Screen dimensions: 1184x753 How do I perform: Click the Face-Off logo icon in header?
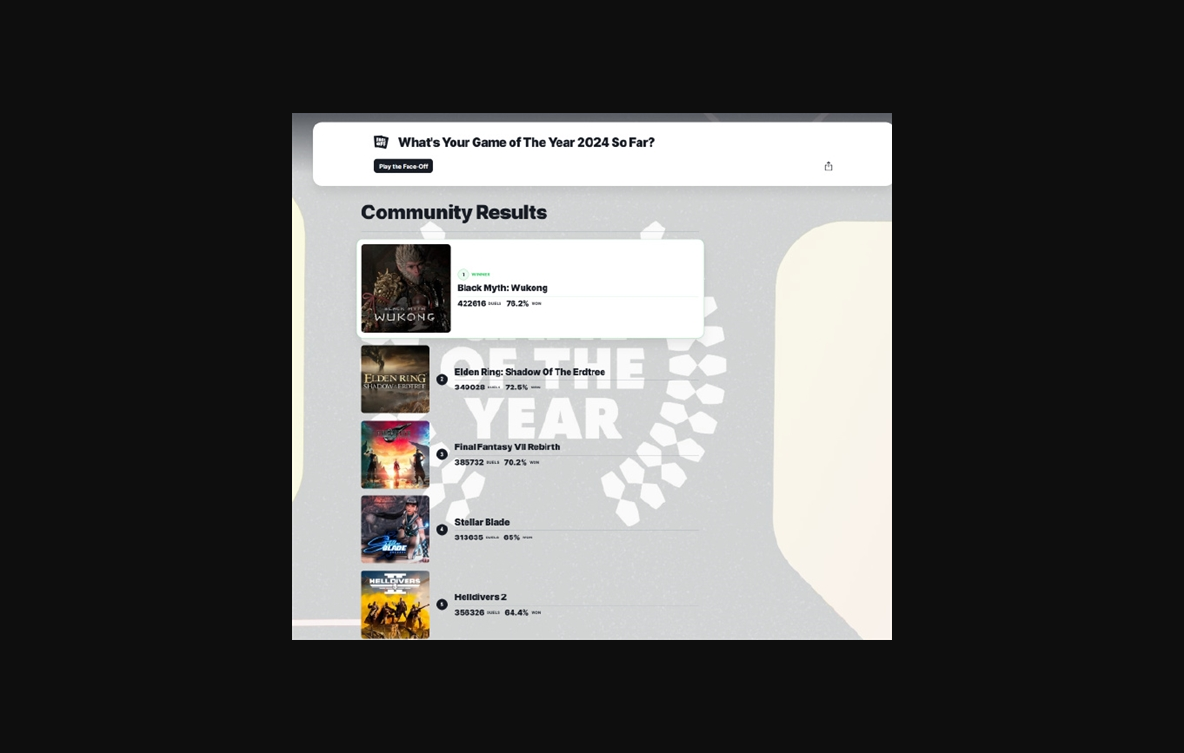(x=381, y=142)
